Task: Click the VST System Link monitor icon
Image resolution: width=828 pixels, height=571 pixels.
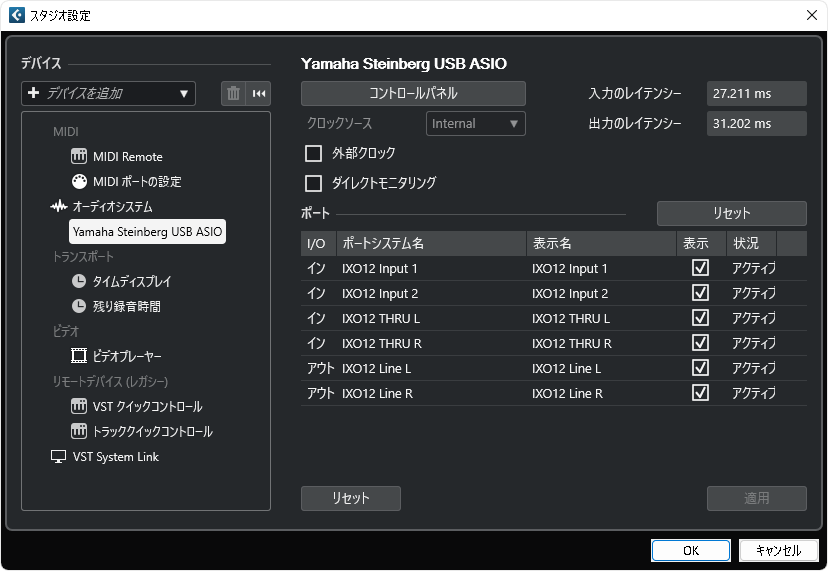Action: coord(59,456)
